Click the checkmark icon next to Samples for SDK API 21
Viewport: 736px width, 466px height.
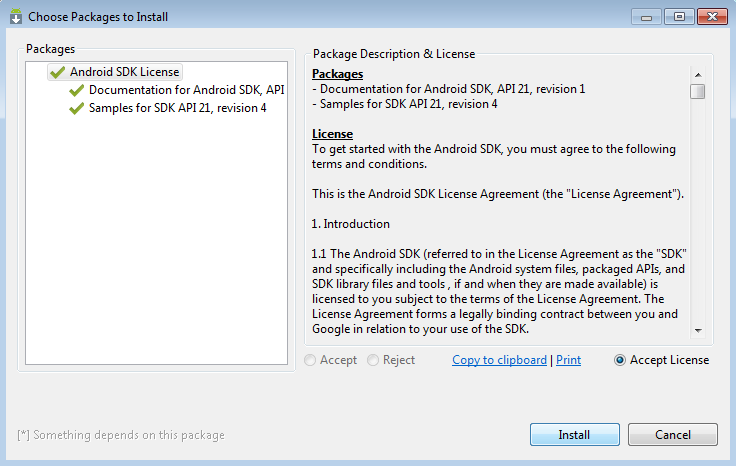click(x=76, y=108)
